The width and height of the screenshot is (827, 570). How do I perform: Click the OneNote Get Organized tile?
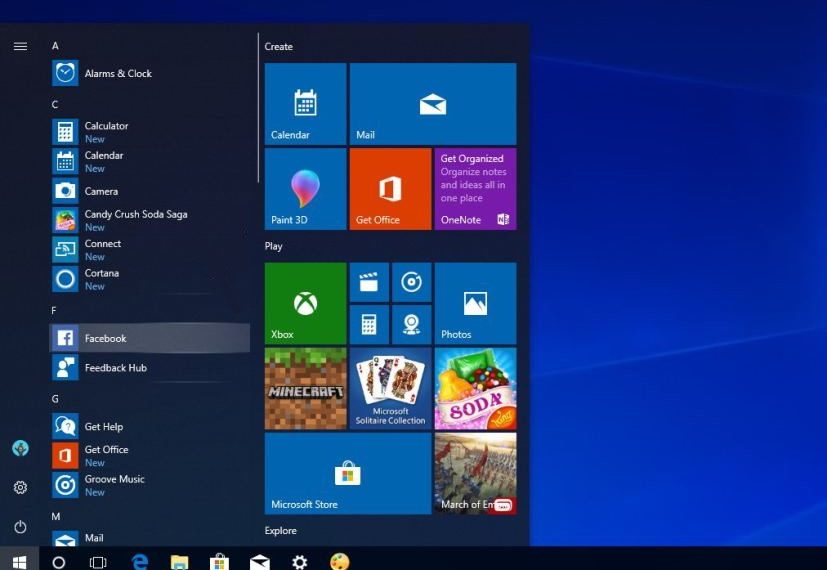click(x=475, y=188)
